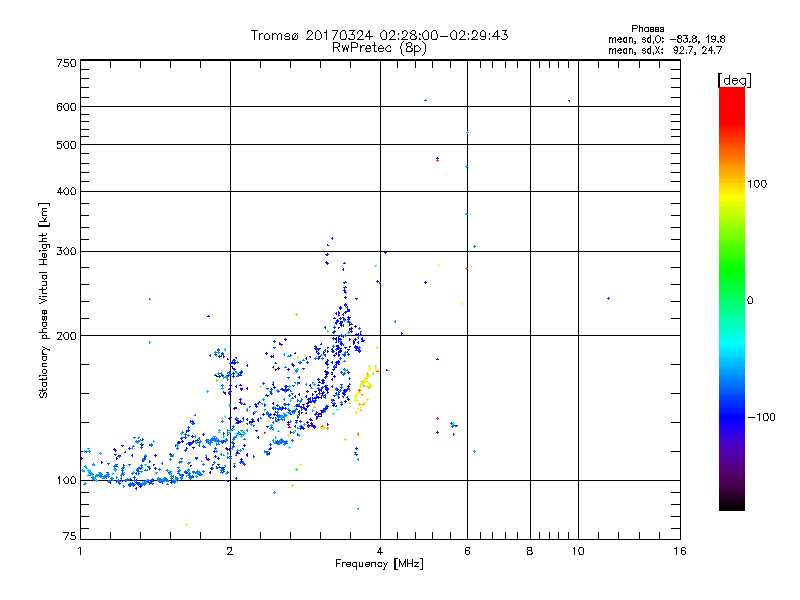Click the yellow X-mode echo cluster near 4 MHz
Viewport: 800px width, 600px height.
pyautogui.click(x=365, y=388)
